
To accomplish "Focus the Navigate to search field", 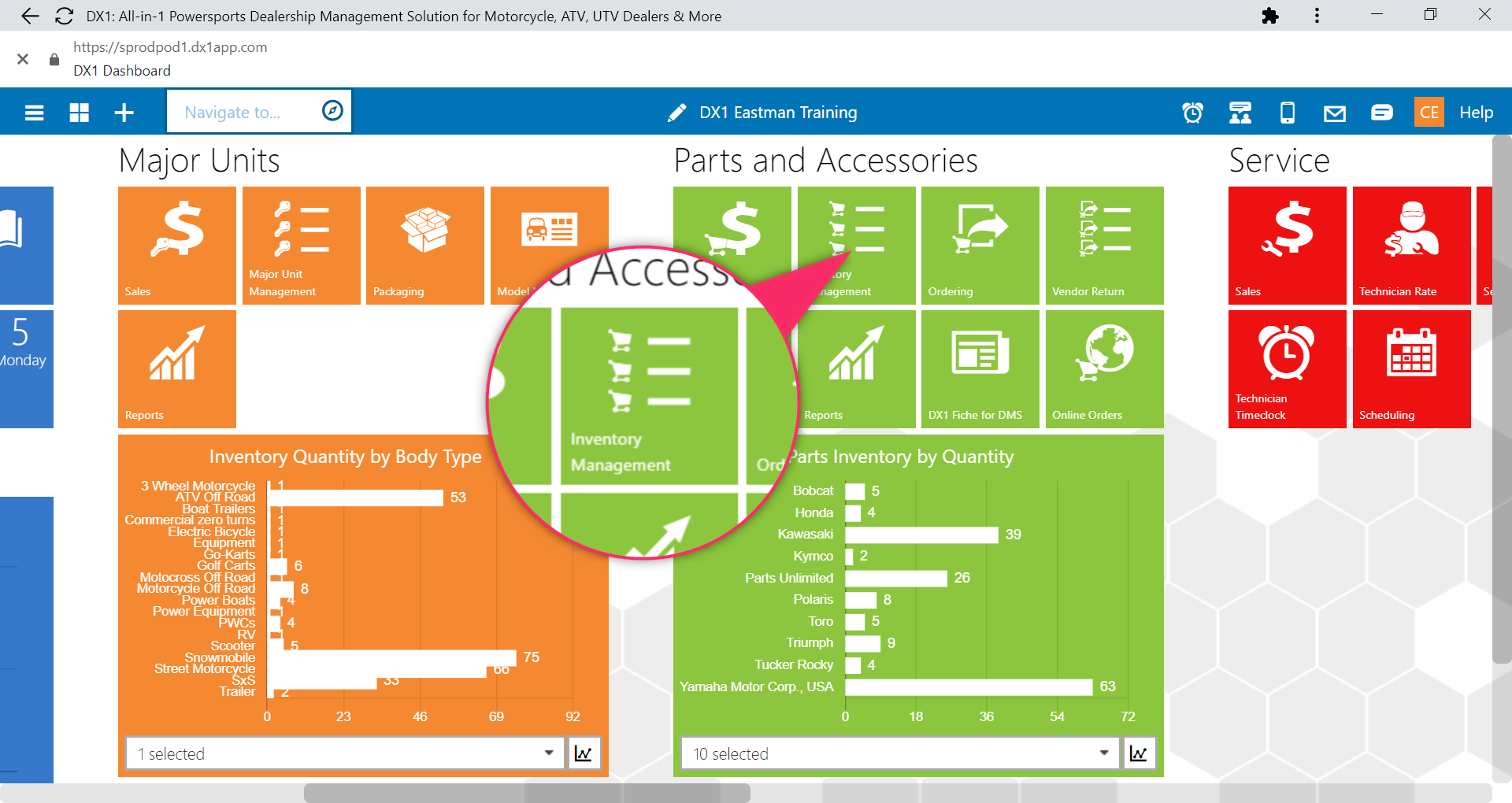I will [259, 112].
